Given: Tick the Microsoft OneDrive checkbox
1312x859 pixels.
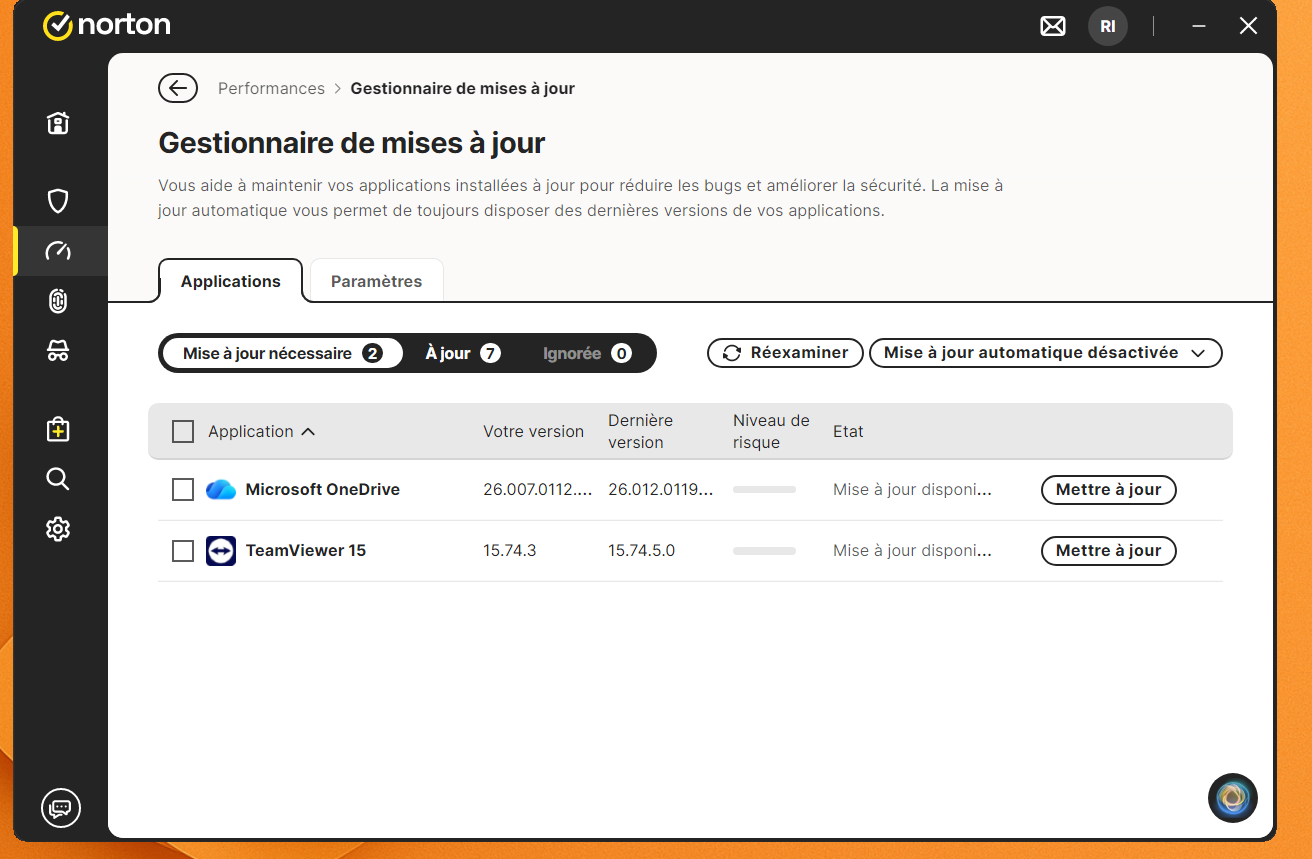Looking at the screenshot, I should click(x=183, y=490).
